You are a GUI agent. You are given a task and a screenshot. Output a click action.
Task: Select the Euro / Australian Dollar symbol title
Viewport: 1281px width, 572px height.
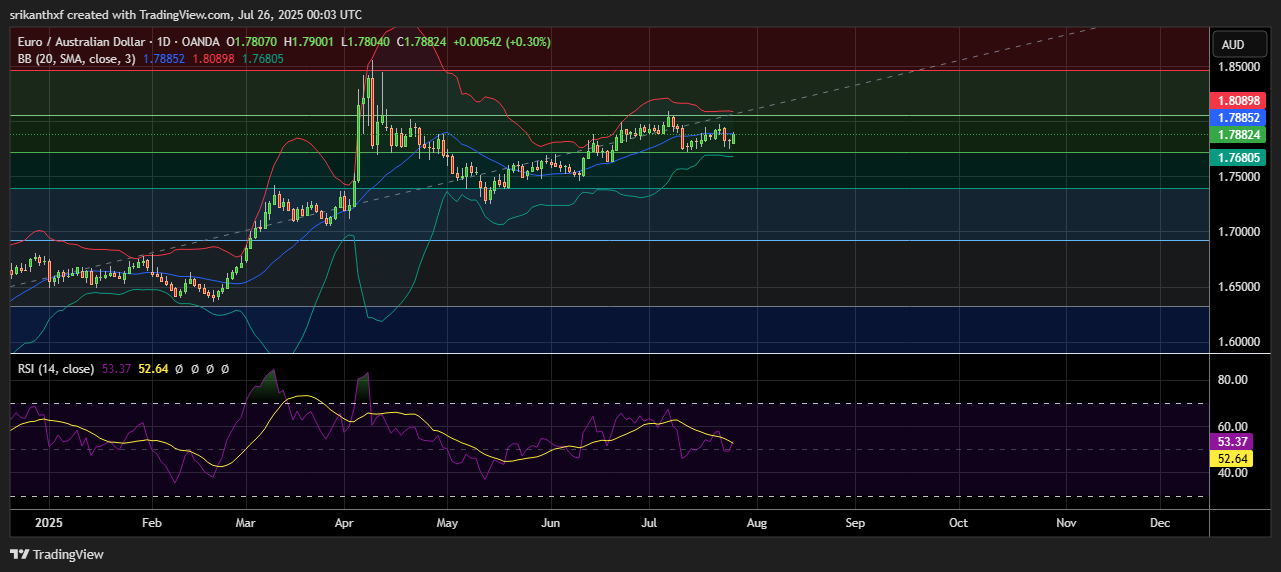point(84,42)
